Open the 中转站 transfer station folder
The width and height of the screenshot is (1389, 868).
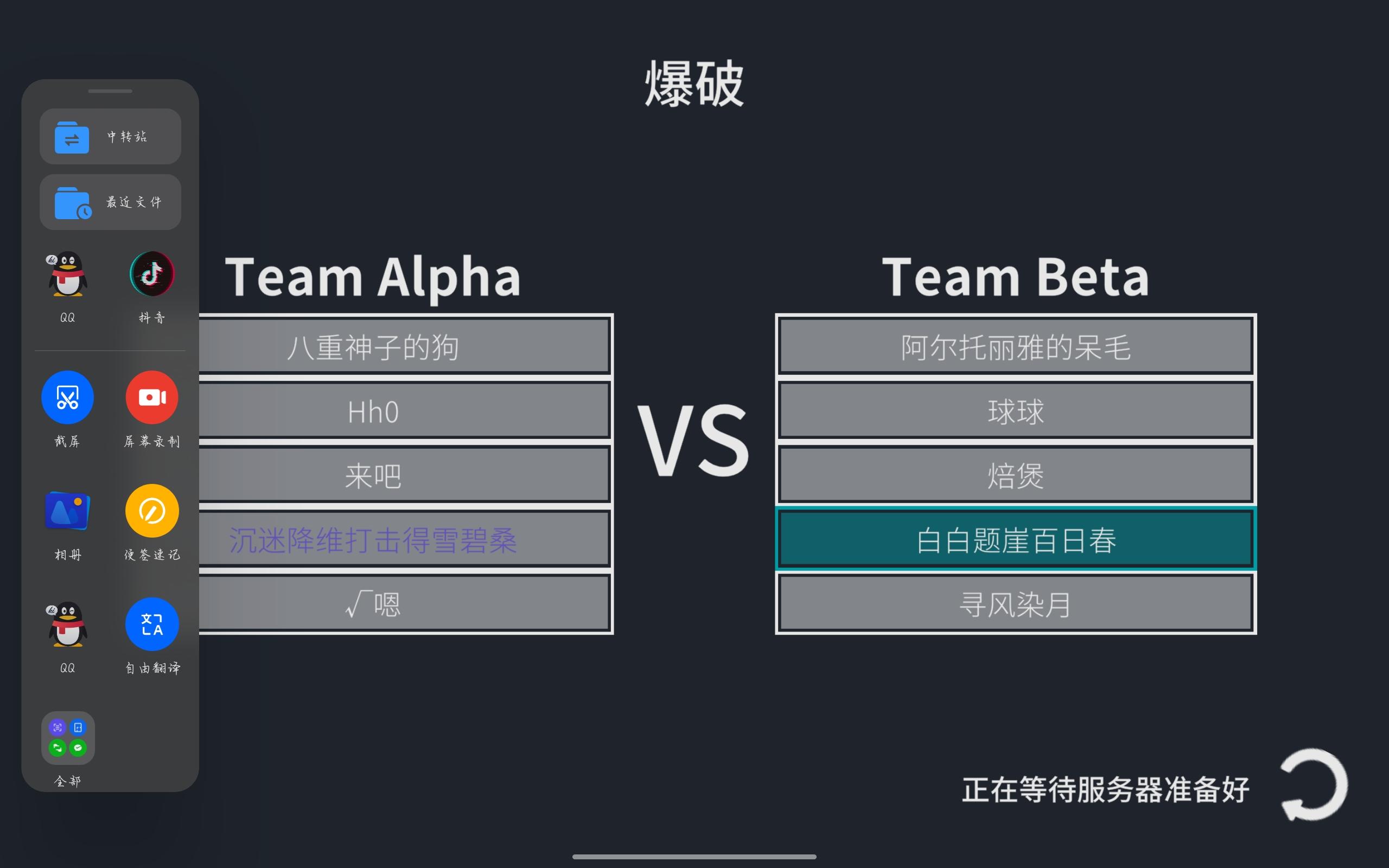[110, 137]
